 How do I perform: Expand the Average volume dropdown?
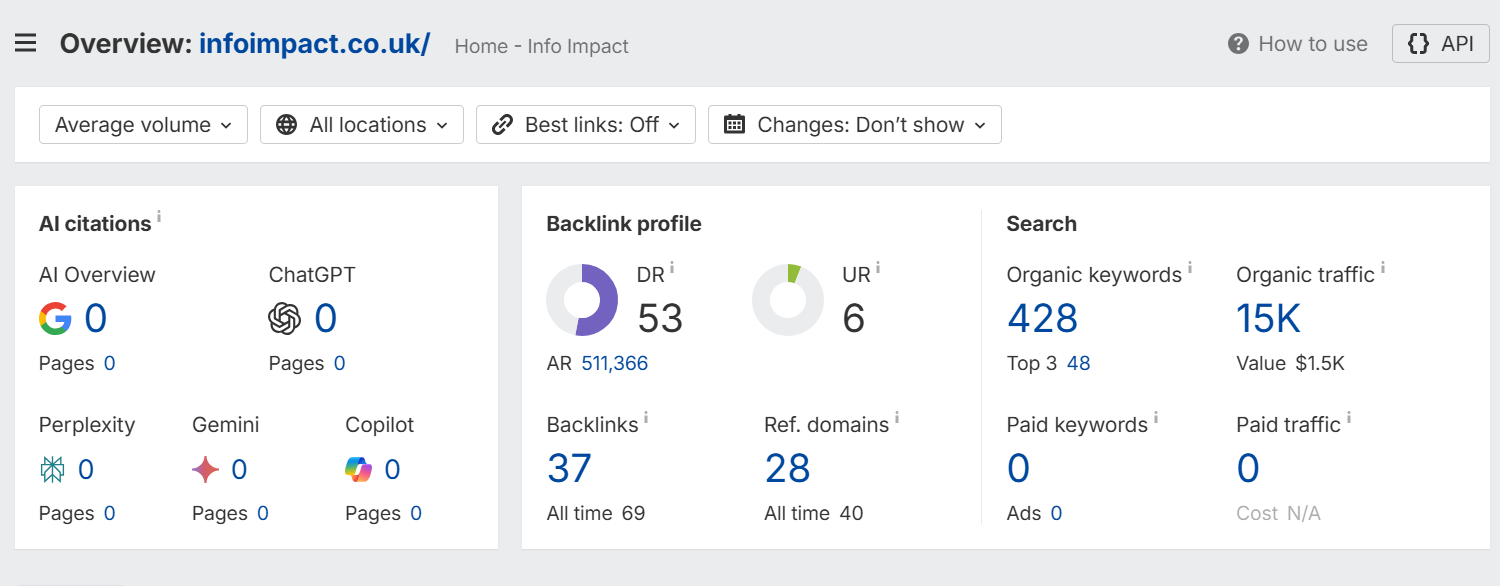(x=143, y=125)
